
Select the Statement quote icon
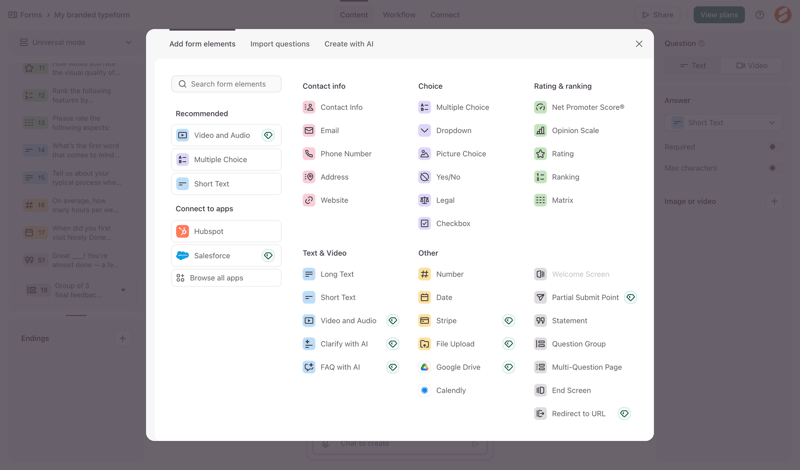pos(540,320)
